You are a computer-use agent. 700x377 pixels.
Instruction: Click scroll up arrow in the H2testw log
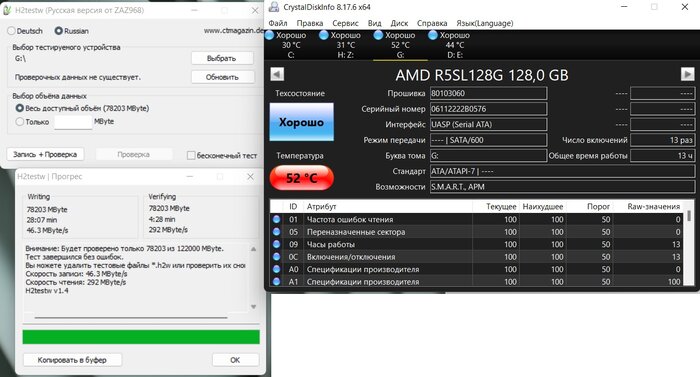(254, 249)
